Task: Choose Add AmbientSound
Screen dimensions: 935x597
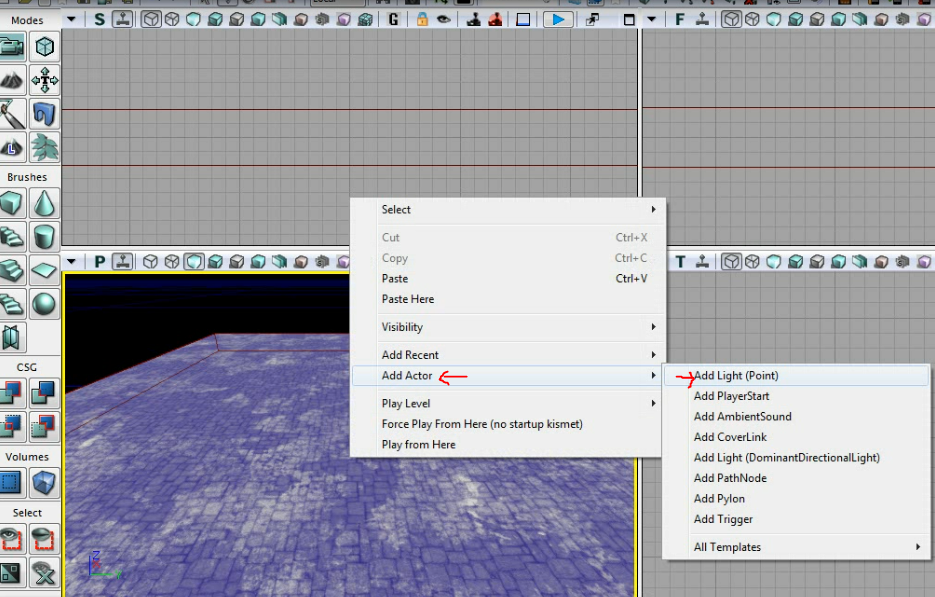Action: pos(796,416)
